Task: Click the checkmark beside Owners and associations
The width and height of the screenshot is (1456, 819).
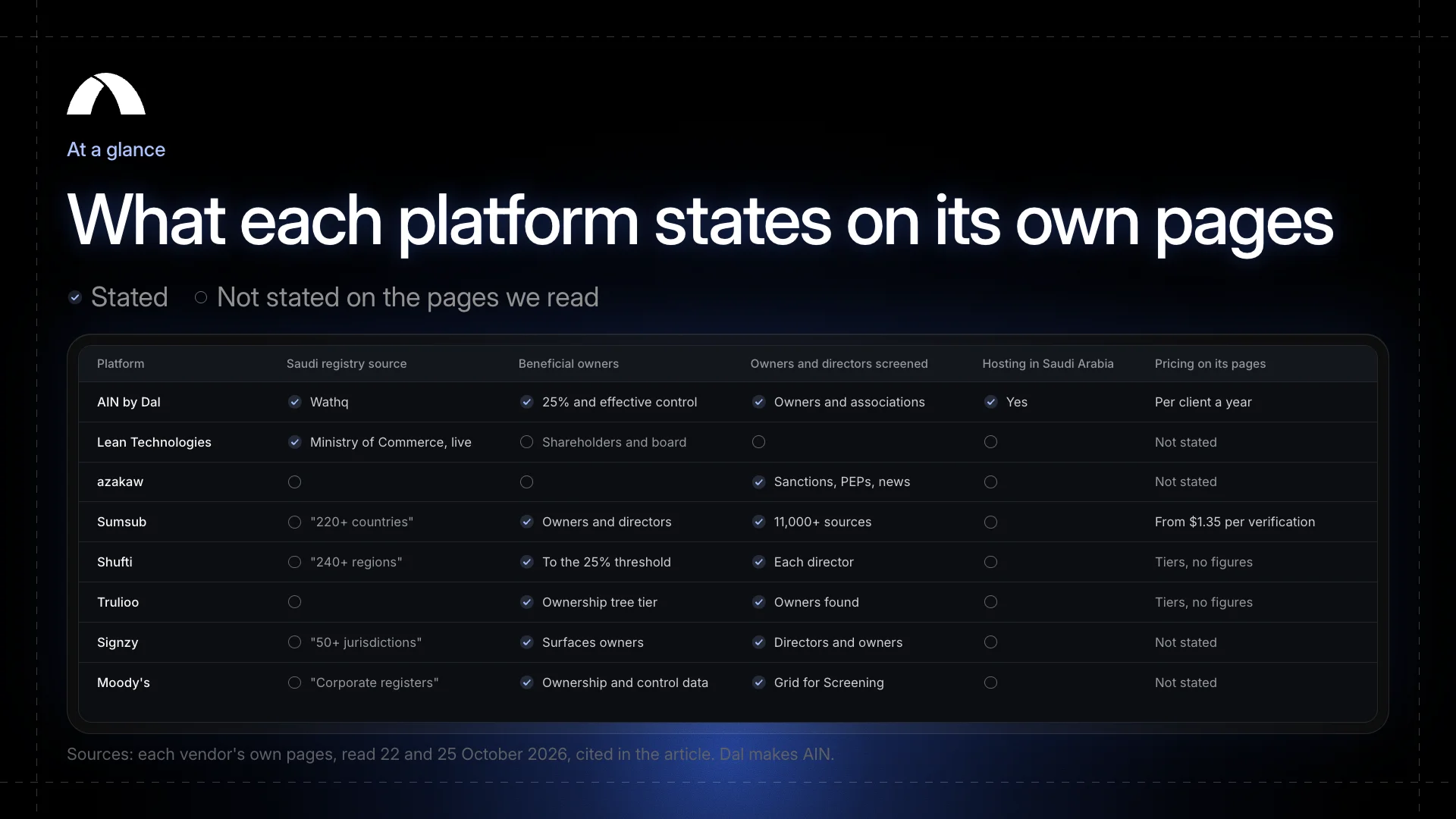Action: click(759, 402)
